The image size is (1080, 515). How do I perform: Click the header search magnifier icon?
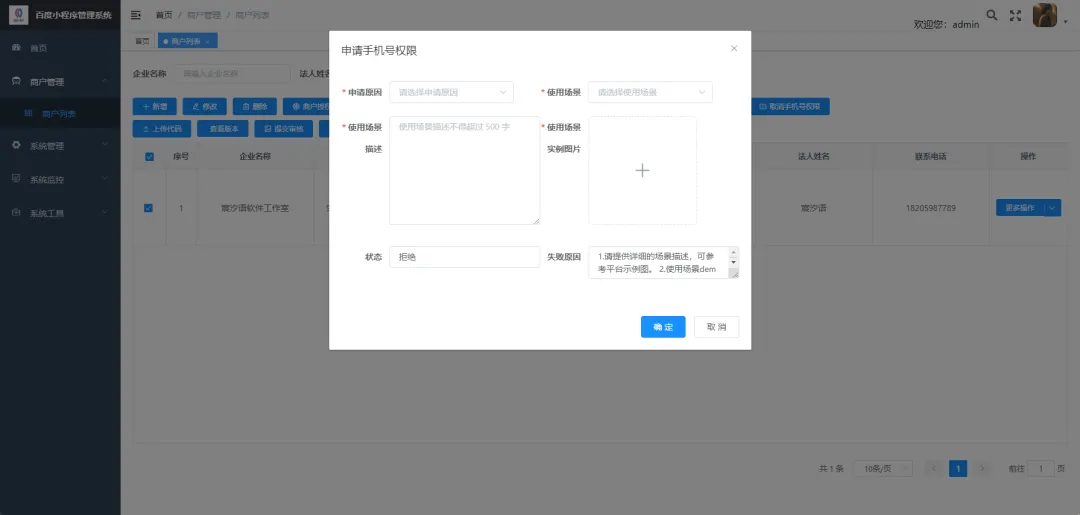click(992, 14)
